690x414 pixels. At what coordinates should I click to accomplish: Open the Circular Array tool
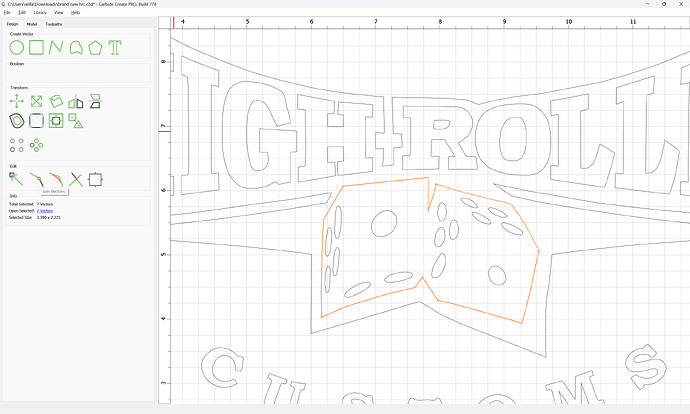[x=37, y=145]
